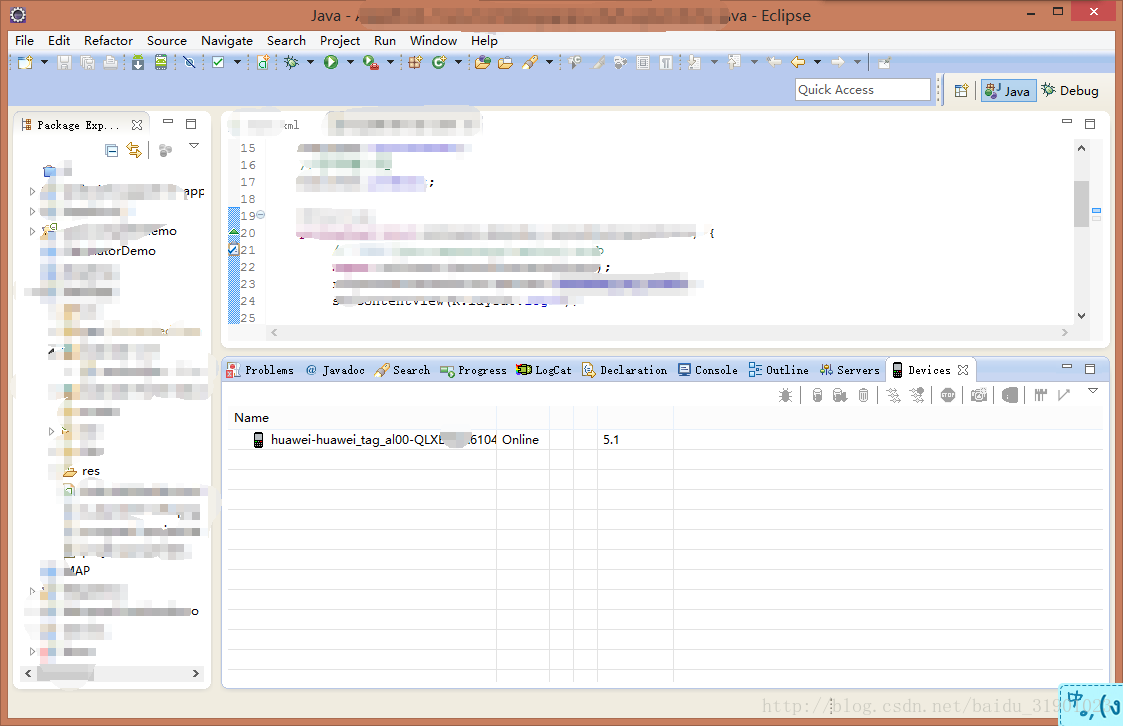Open the Devices view menu triangle
Screen dimensions: 1123x726
point(1093,391)
